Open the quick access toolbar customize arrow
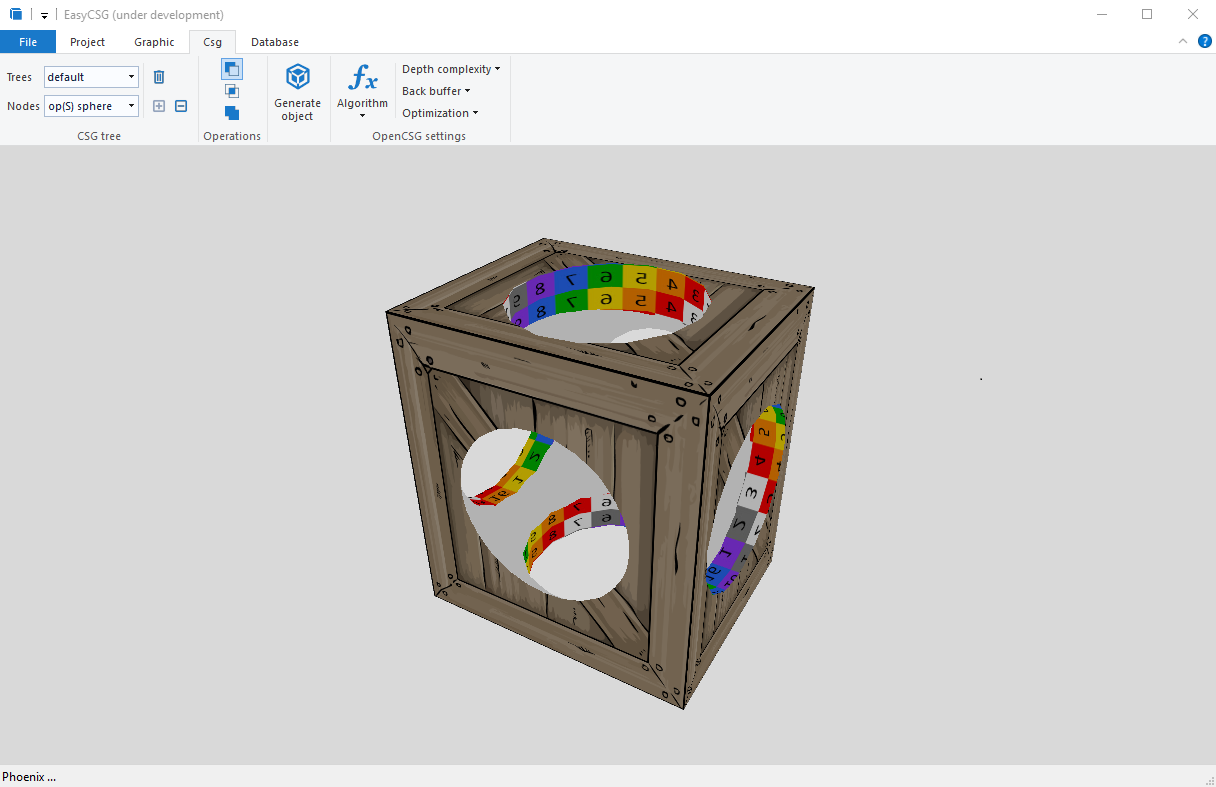Image resolution: width=1216 pixels, height=787 pixels. (44, 16)
